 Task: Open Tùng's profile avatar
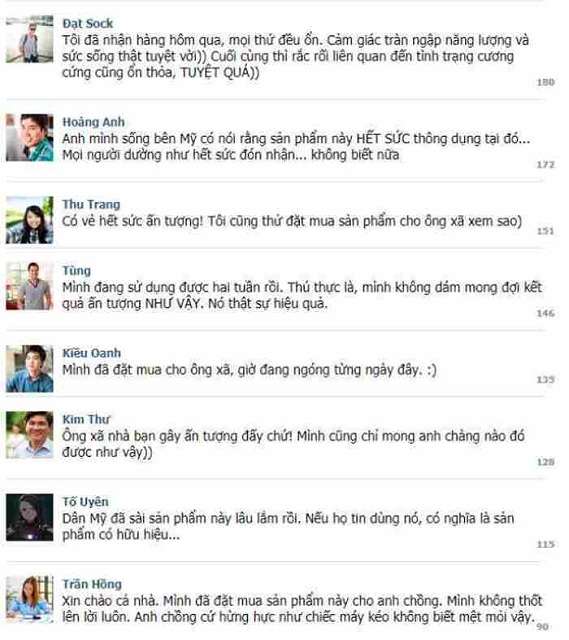[30, 286]
